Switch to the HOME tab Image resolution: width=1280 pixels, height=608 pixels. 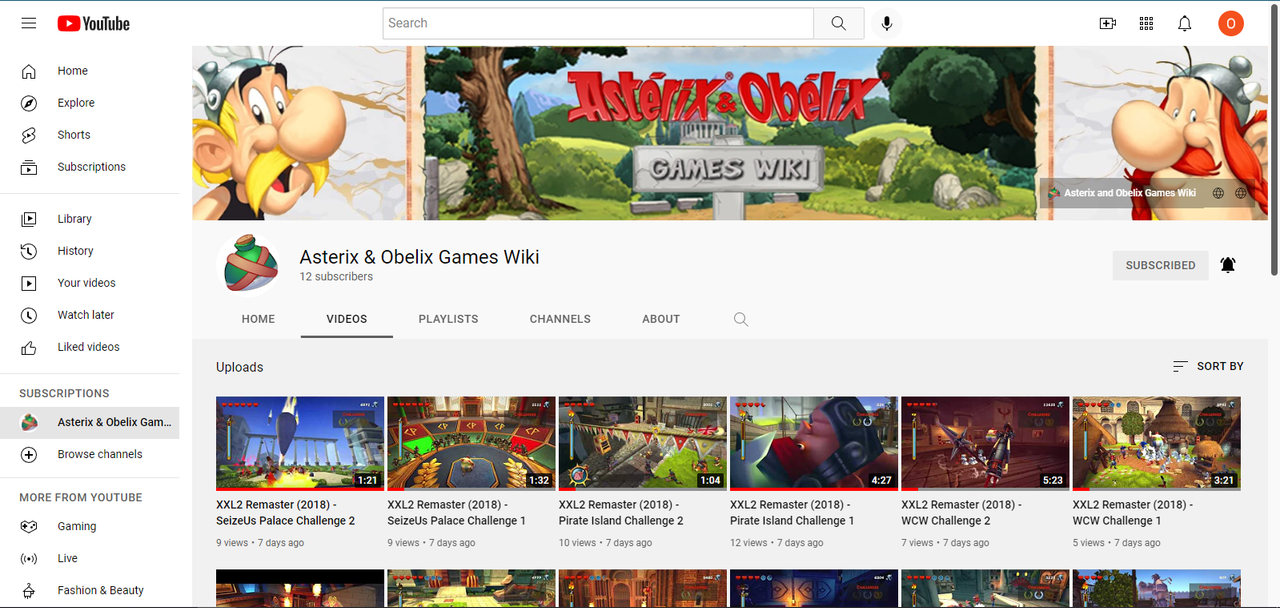coord(258,319)
